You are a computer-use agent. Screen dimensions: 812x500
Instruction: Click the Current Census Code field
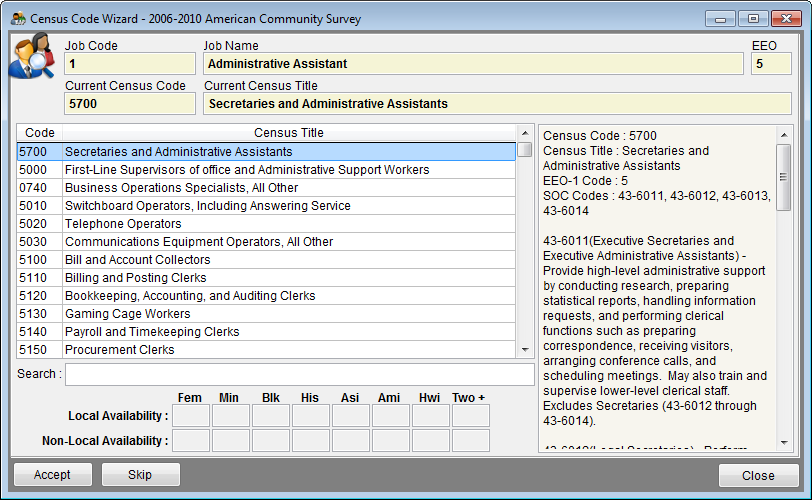tap(130, 104)
